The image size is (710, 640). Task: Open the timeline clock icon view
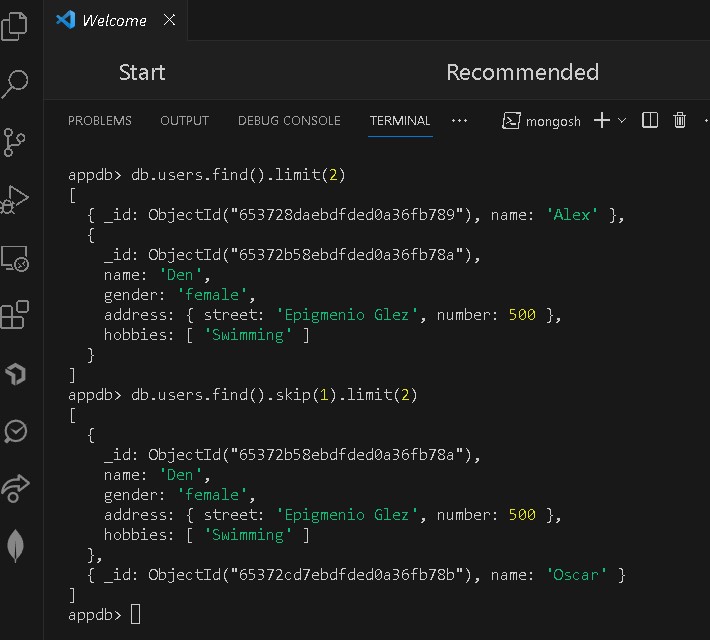click(15, 431)
